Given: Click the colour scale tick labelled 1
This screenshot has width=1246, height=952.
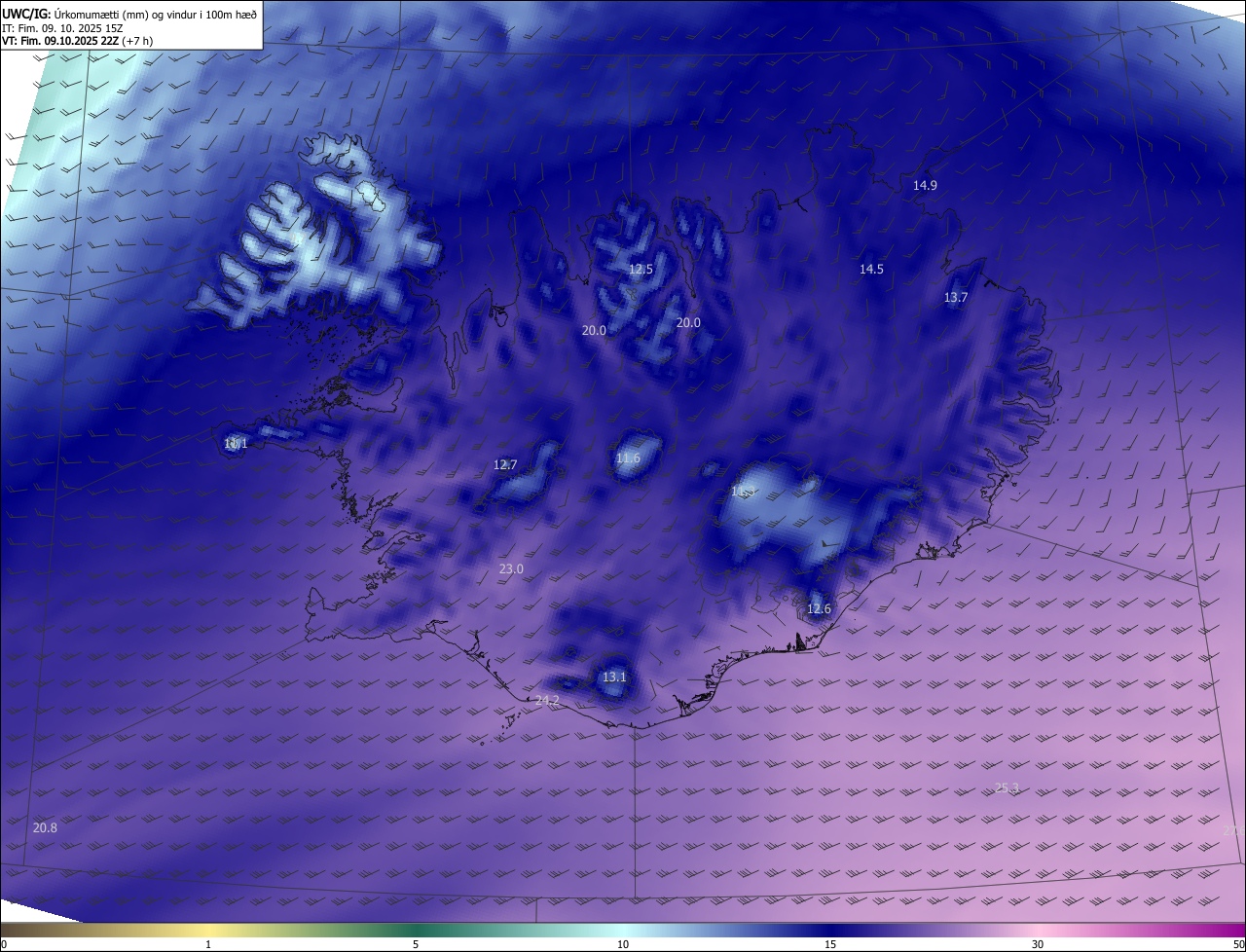Looking at the screenshot, I should pyautogui.click(x=208, y=944).
